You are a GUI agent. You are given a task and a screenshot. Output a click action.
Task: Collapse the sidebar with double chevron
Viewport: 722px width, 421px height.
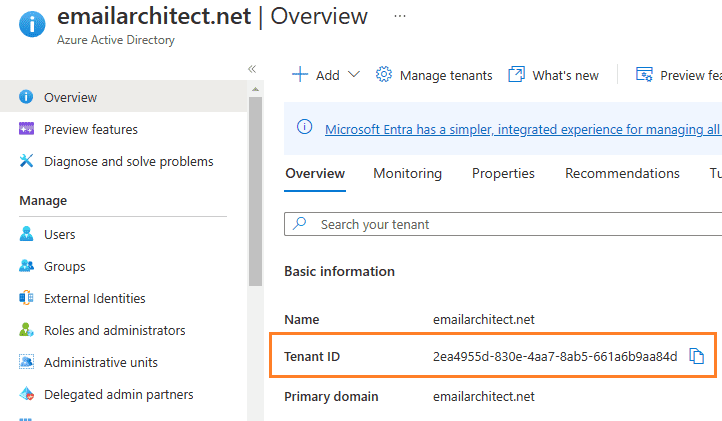pos(252,69)
